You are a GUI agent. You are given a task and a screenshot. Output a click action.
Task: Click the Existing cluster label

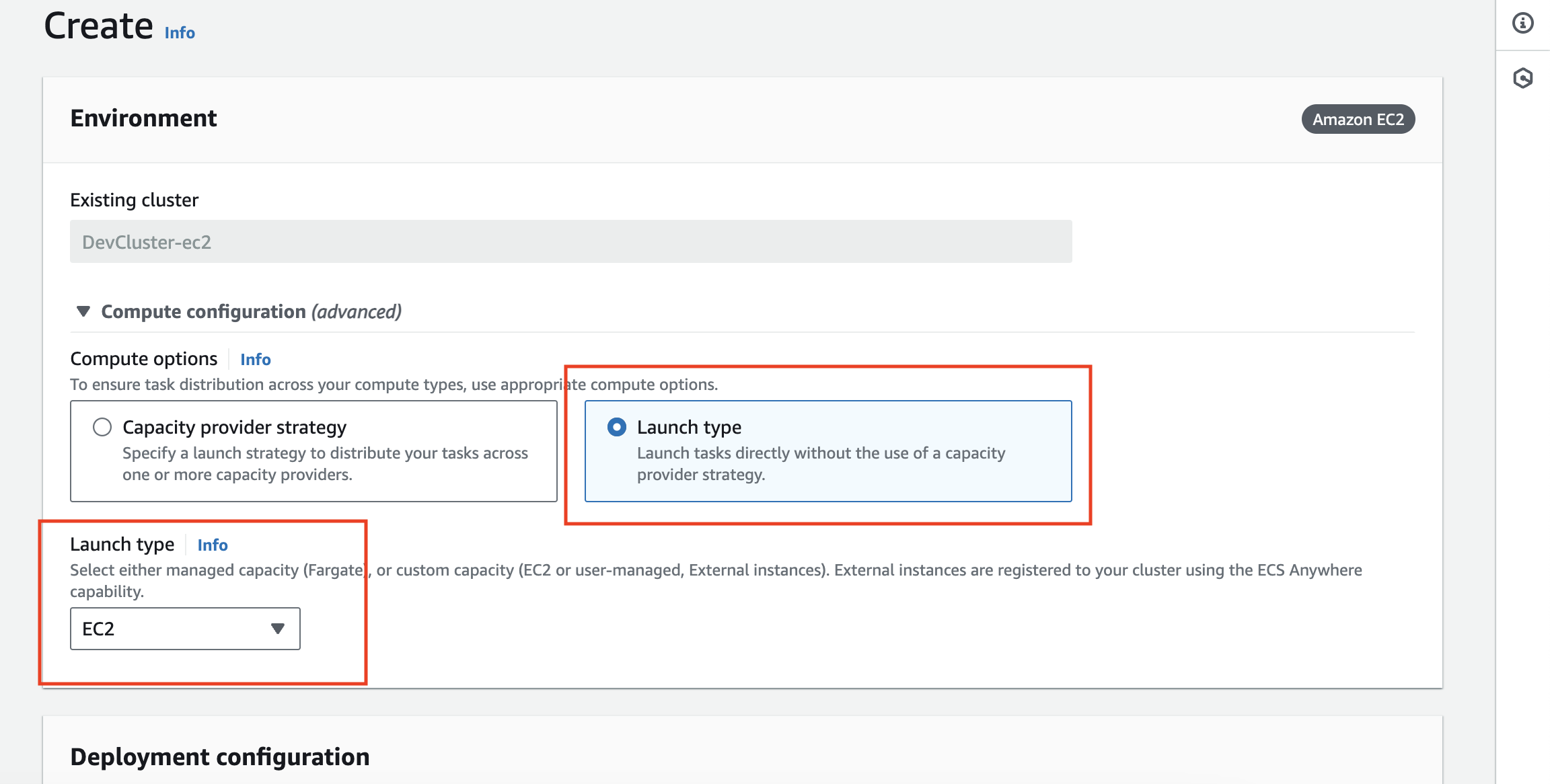coord(134,200)
